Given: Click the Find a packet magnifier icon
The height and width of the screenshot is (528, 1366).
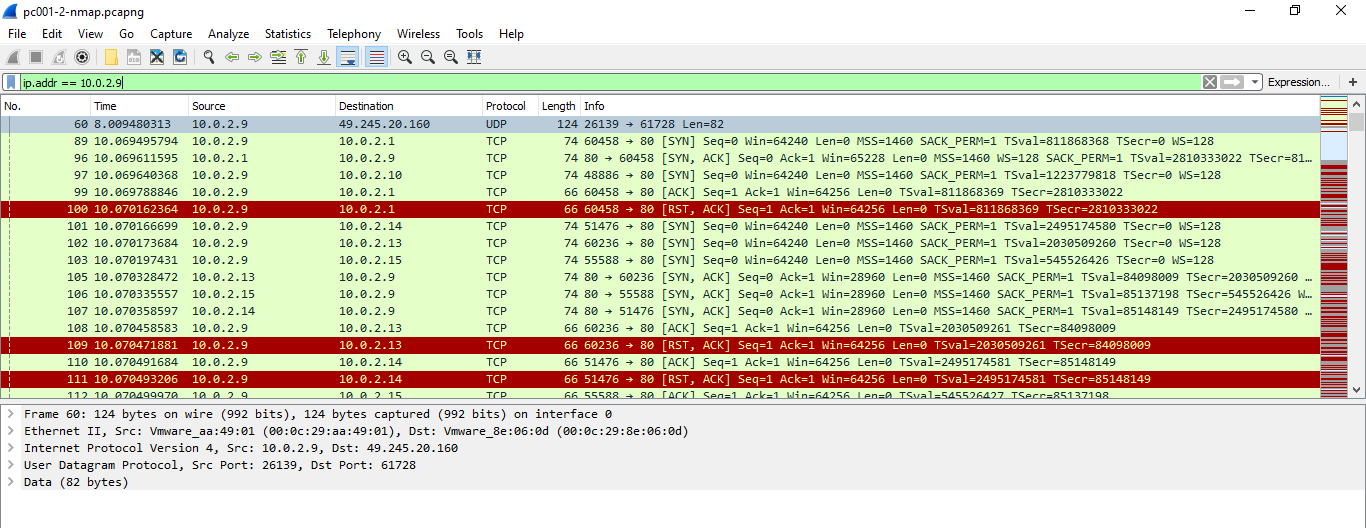Looking at the screenshot, I should (x=209, y=57).
